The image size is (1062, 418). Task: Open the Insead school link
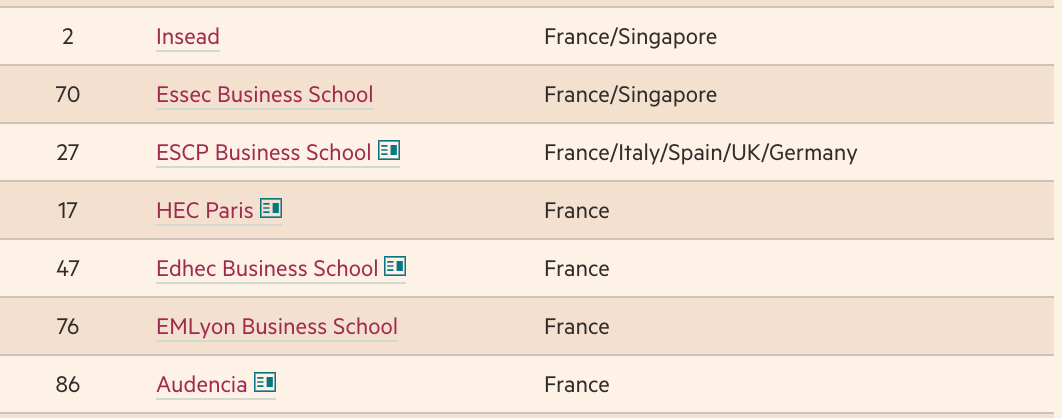coord(188,37)
